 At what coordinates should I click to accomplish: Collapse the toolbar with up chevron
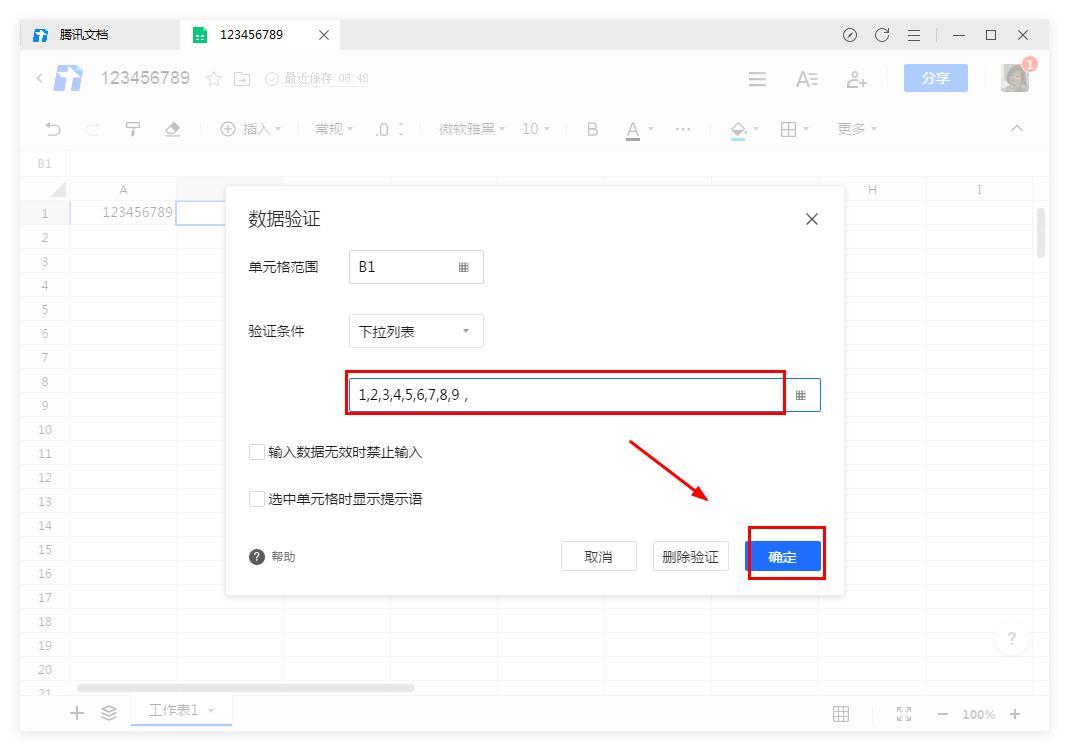pyautogui.click(x=1017, y=128)
